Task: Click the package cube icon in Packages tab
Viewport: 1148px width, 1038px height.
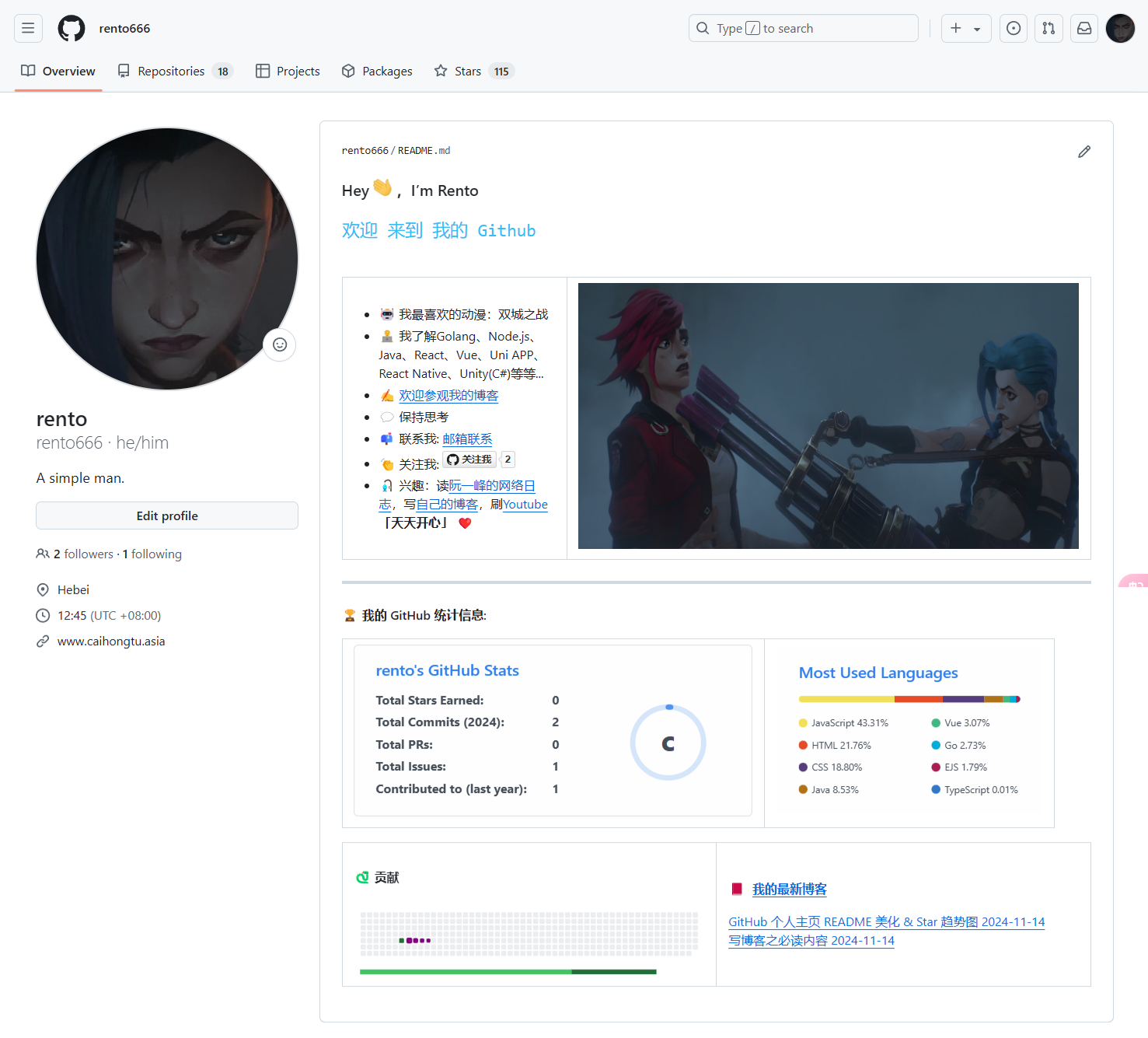Action: point(348,71)
